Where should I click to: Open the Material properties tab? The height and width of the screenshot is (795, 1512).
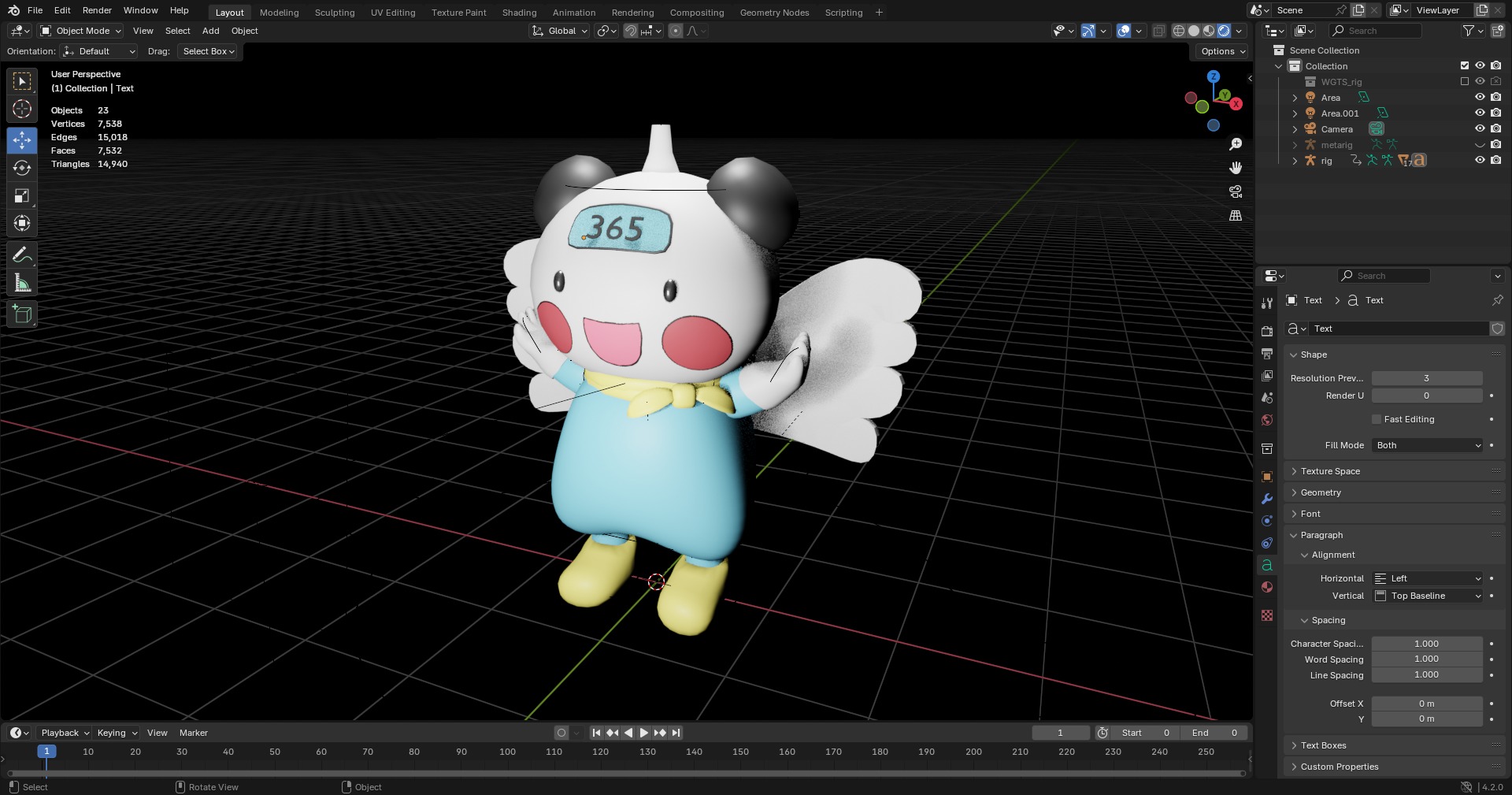coord(1267,587)
